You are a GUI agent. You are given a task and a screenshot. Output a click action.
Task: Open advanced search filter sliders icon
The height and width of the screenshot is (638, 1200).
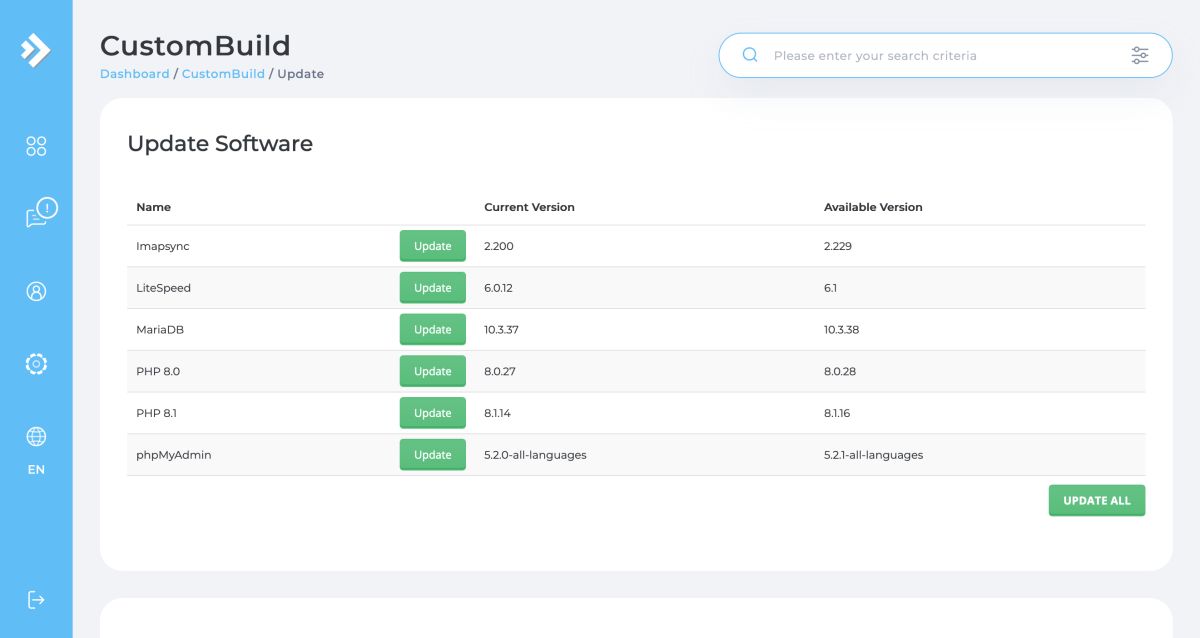click(1140, 55)
